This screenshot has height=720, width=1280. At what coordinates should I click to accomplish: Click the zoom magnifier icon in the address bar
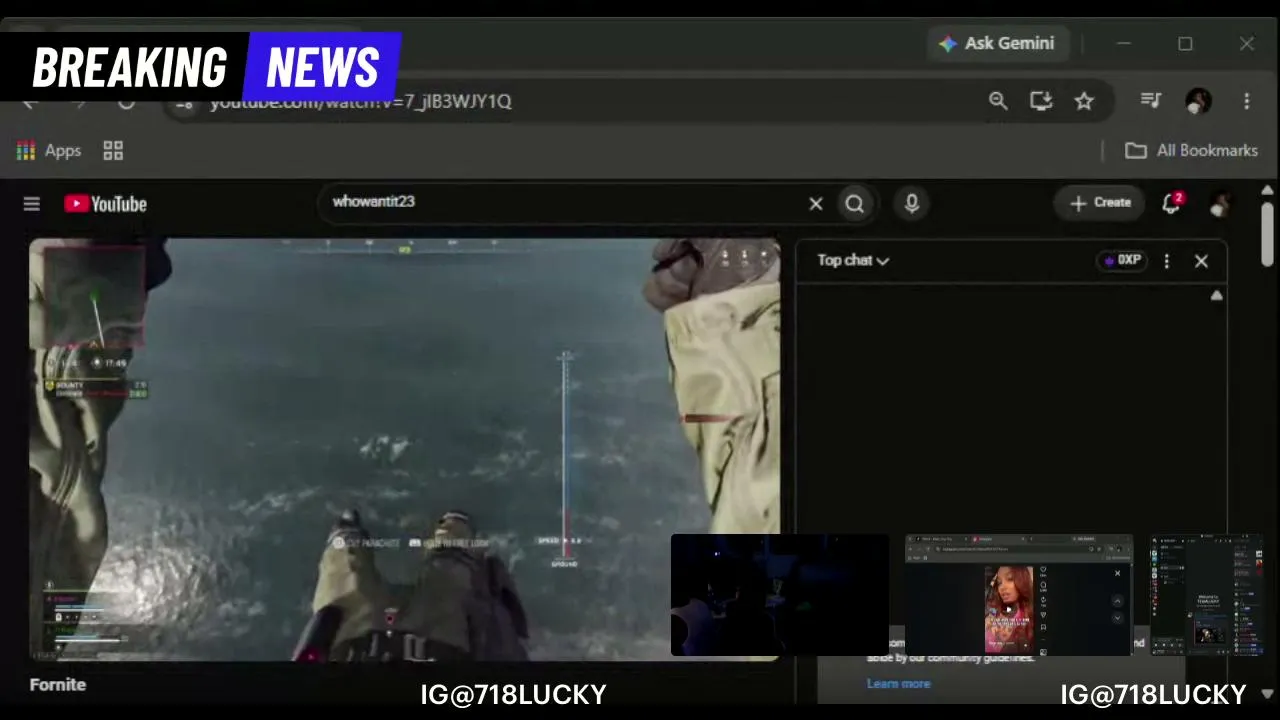(998, 100)
